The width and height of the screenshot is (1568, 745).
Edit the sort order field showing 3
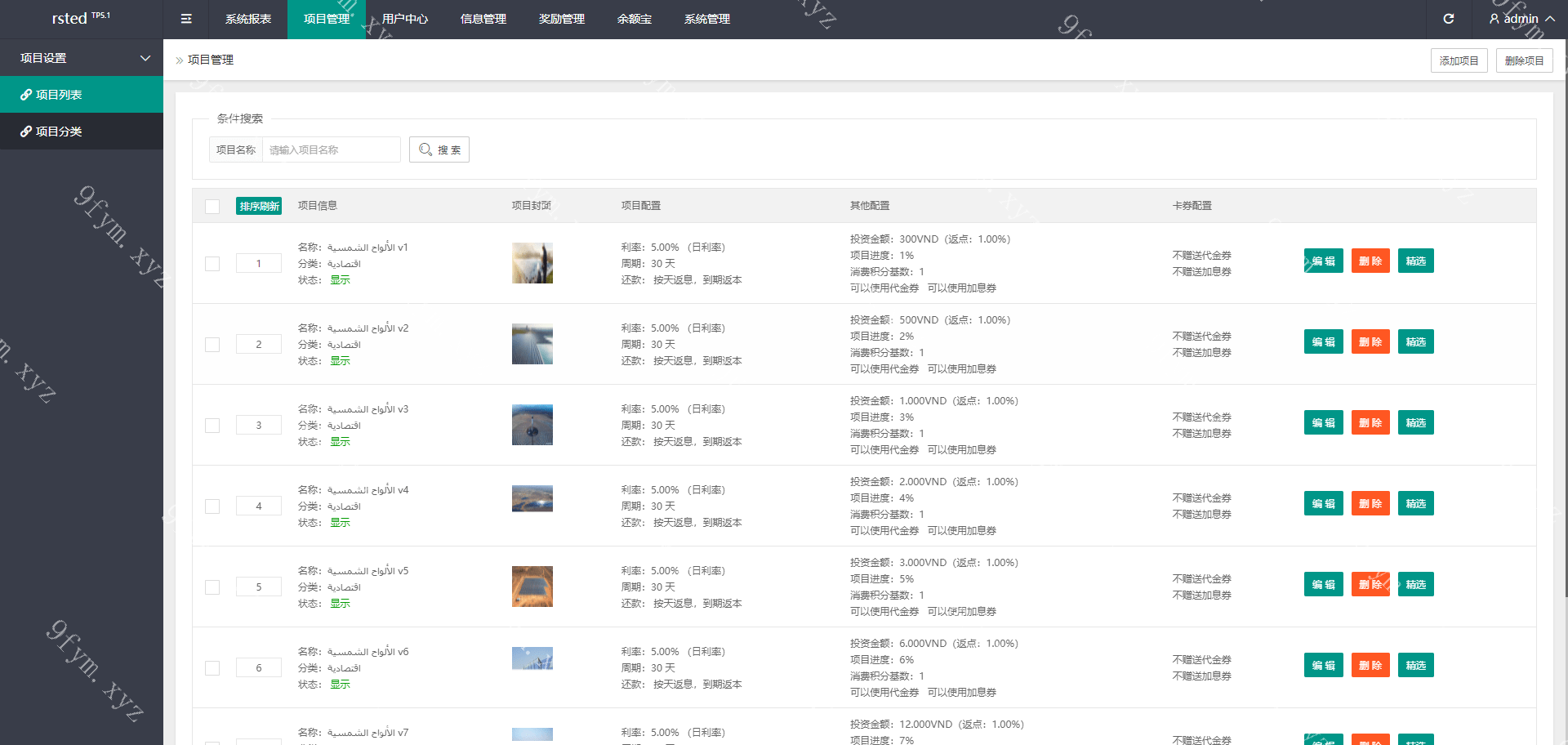pos(259,425)
